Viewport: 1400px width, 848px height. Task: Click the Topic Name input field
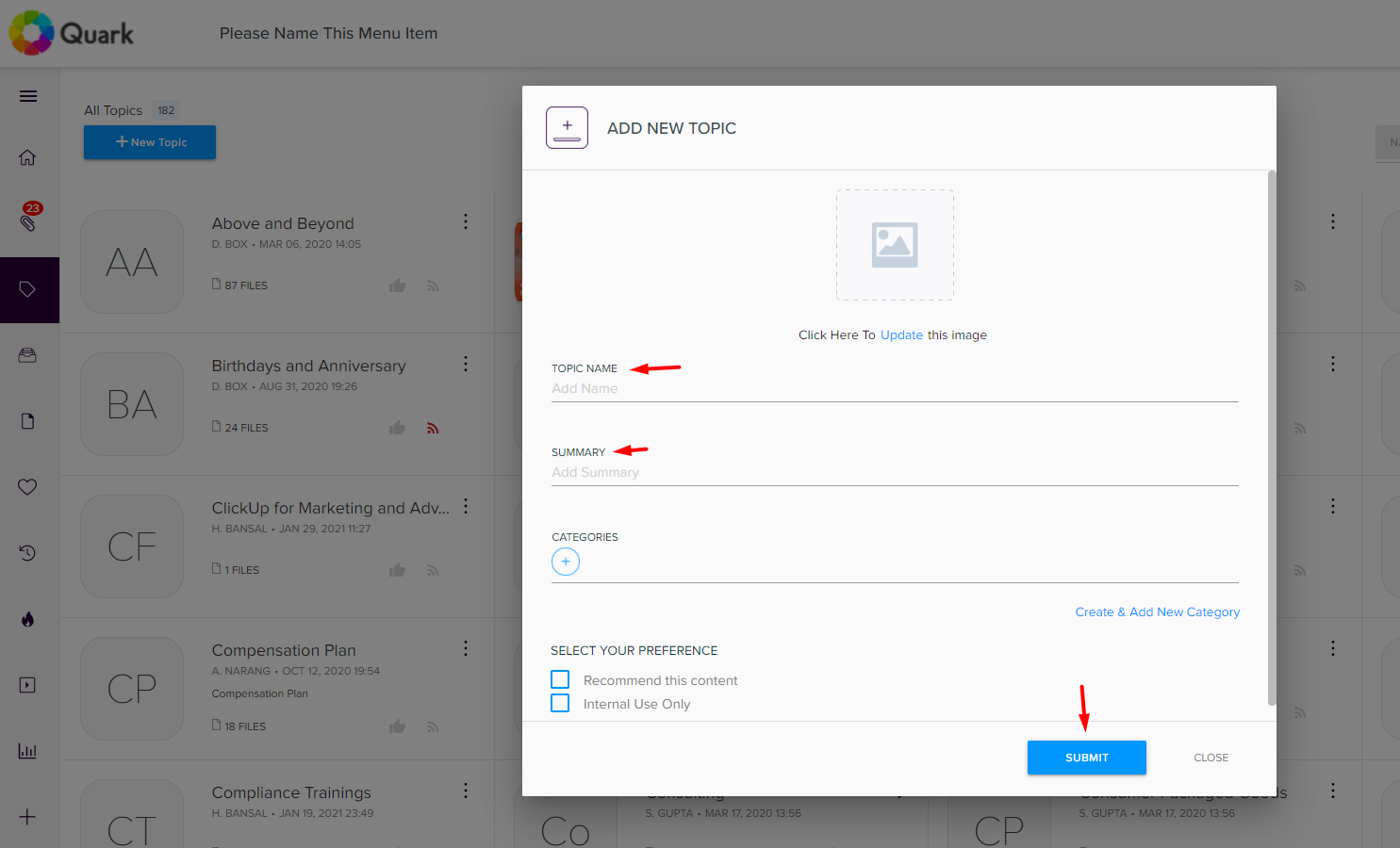pos(895,388)
